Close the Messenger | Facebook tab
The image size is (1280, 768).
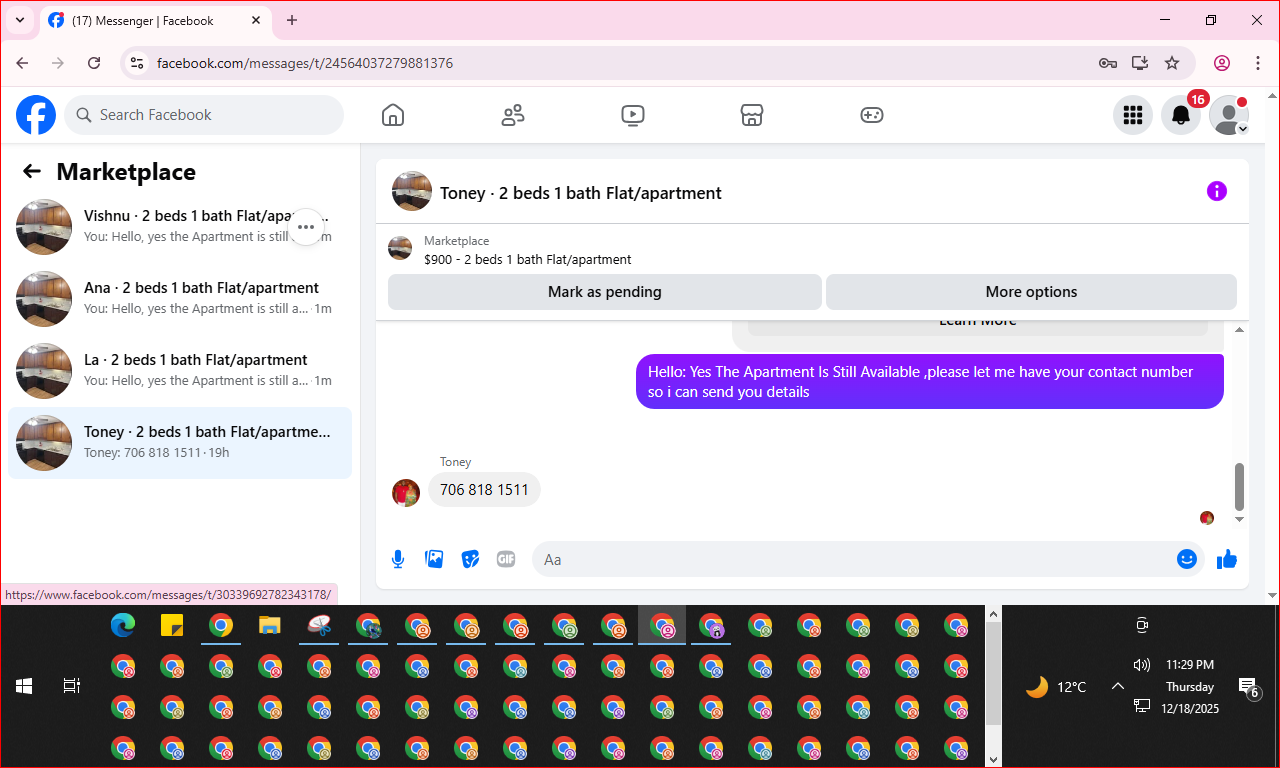click(x=256, y=20)
